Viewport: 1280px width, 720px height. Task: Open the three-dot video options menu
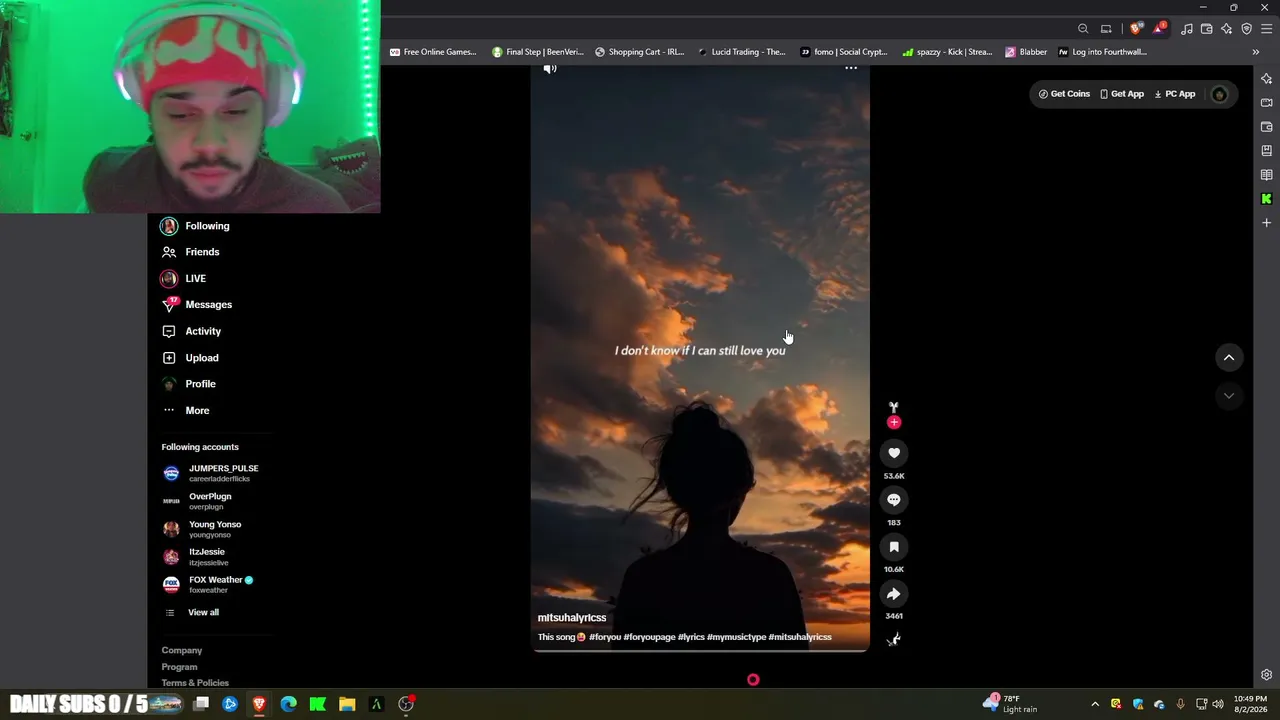click(x=851, y=68)
